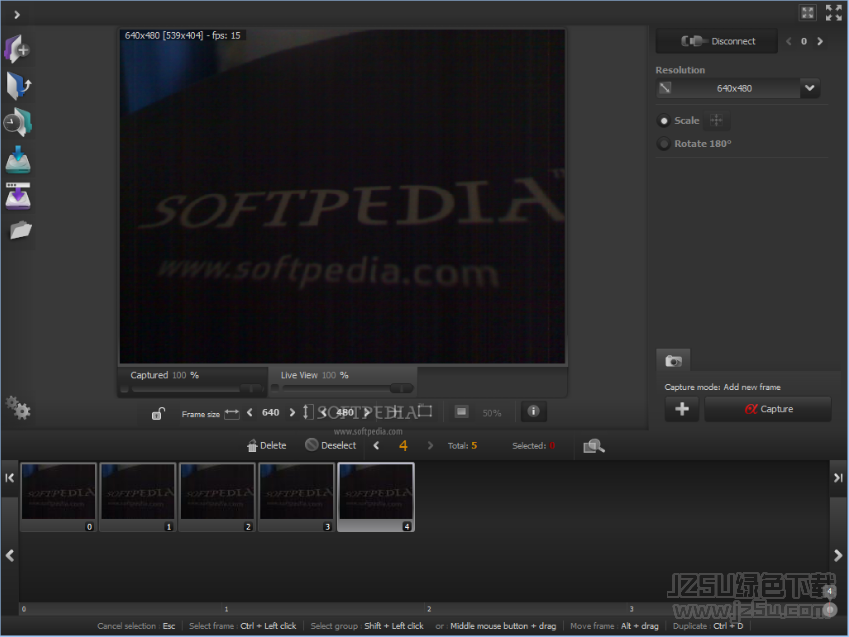The image size is (849, 637).
Task: Select frame thumbnail 2
Action: (x=217, y=497)
